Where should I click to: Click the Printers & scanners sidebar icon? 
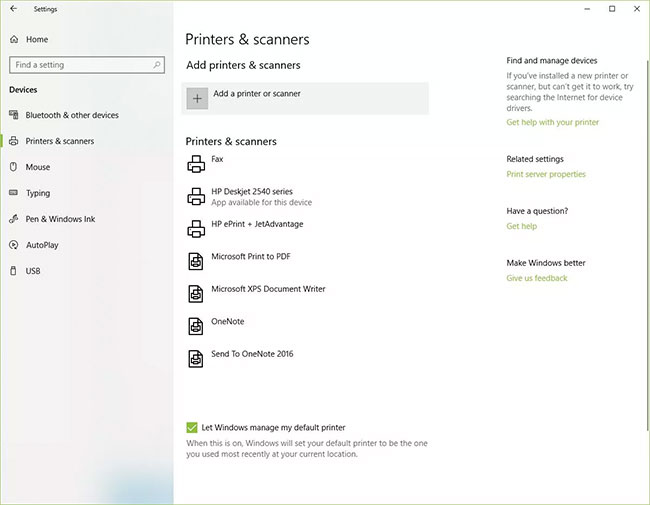pos(14,141)
